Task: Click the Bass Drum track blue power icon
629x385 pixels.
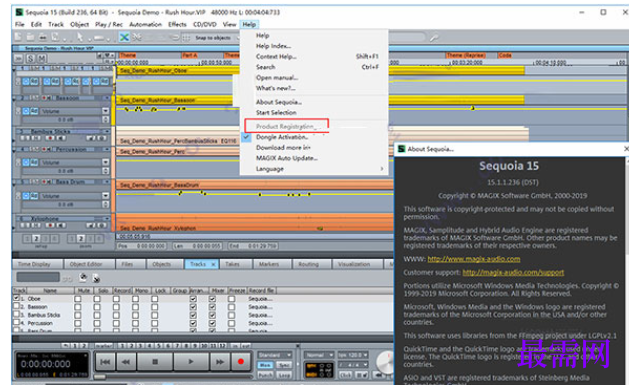Action: point(26,196)
